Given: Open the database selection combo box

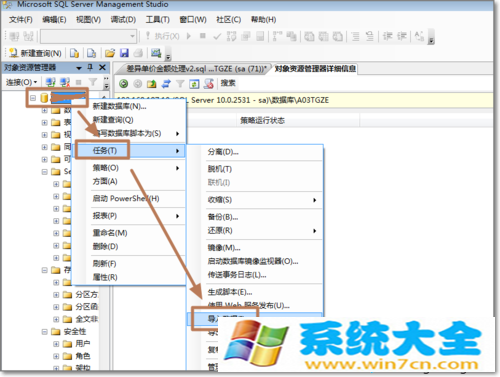Looking at the screenshot, I should click(x=89, y=36).
